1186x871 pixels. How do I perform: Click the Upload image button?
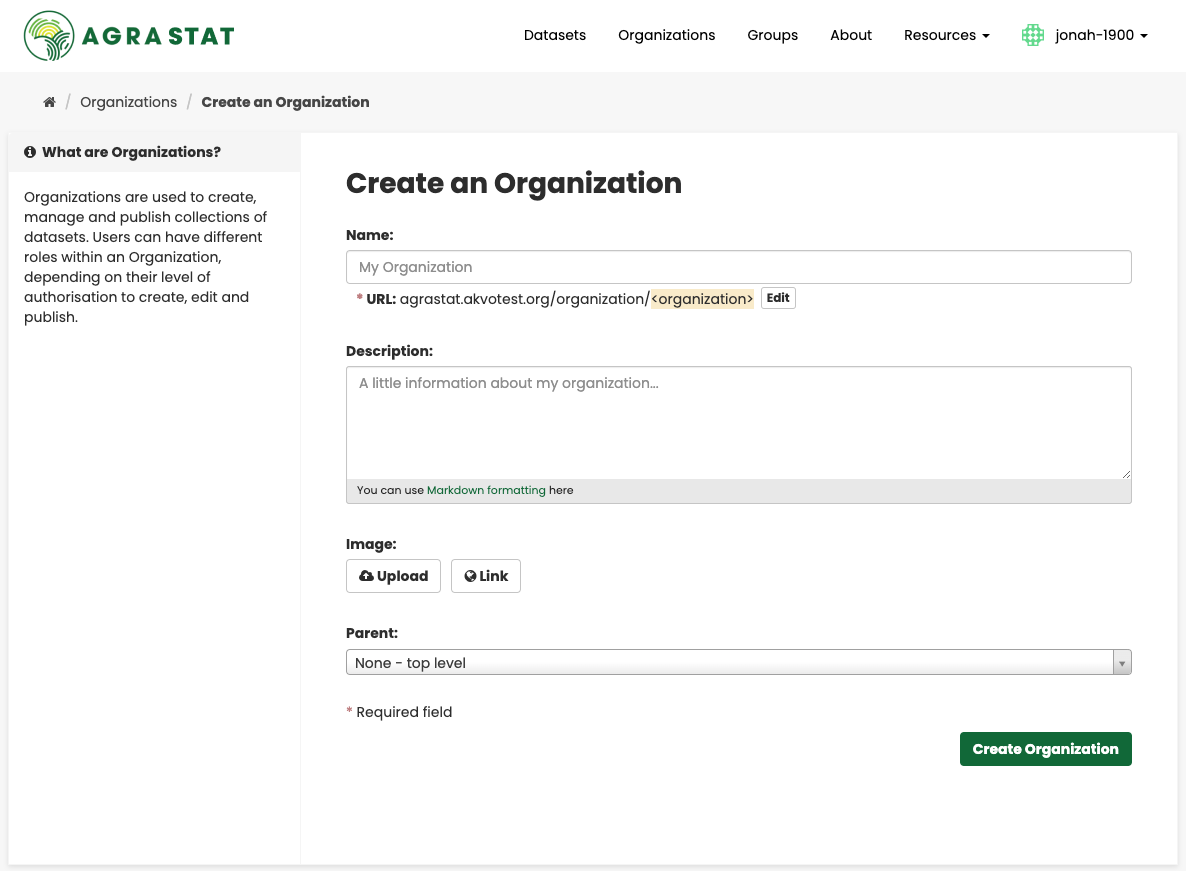pyautogui.click(x=393, y=576)
